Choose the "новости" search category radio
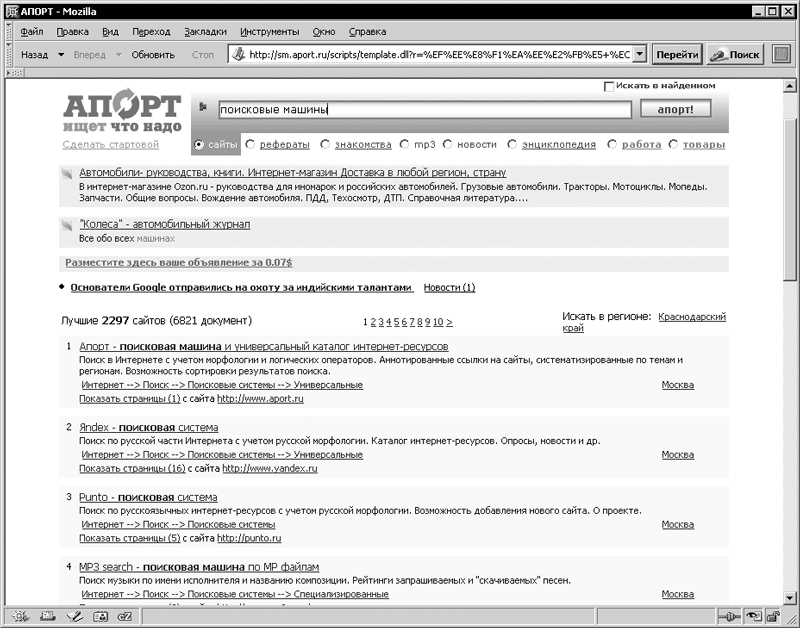800x628 pixels. [448, 145]
